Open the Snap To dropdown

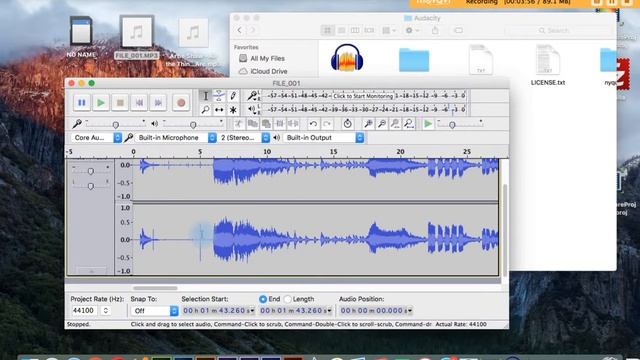point(155,311)
